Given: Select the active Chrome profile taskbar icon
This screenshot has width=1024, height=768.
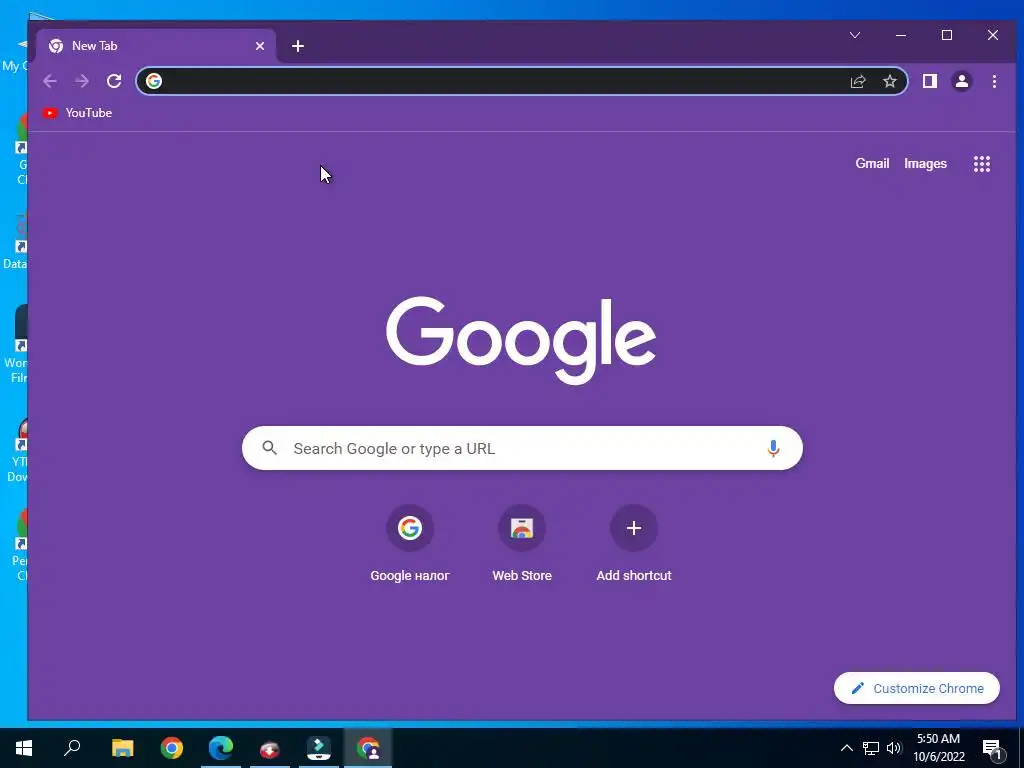Looking at the screenshot, I should tap(368, 748).
